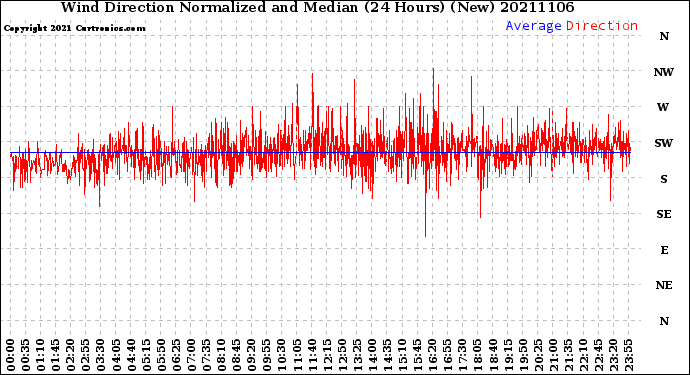Click the 04:05 time axis label
This screenshot has width=690, height=375.
click(116, 355)
